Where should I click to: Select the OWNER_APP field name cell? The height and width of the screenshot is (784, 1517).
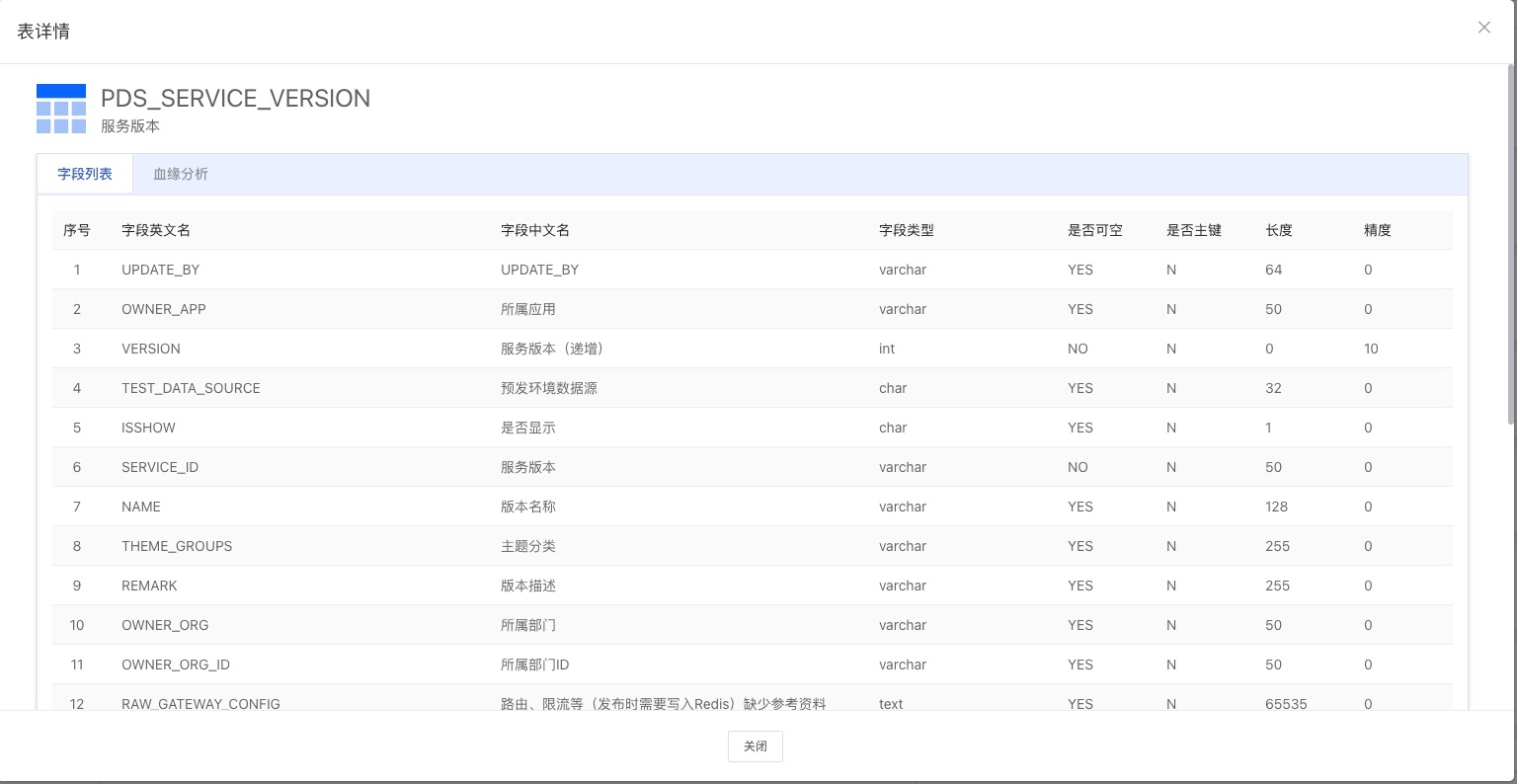[164, 309]
